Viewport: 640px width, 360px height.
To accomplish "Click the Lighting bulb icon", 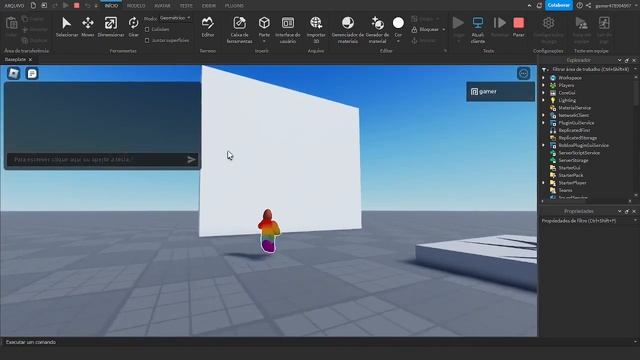I will point(553,100).
